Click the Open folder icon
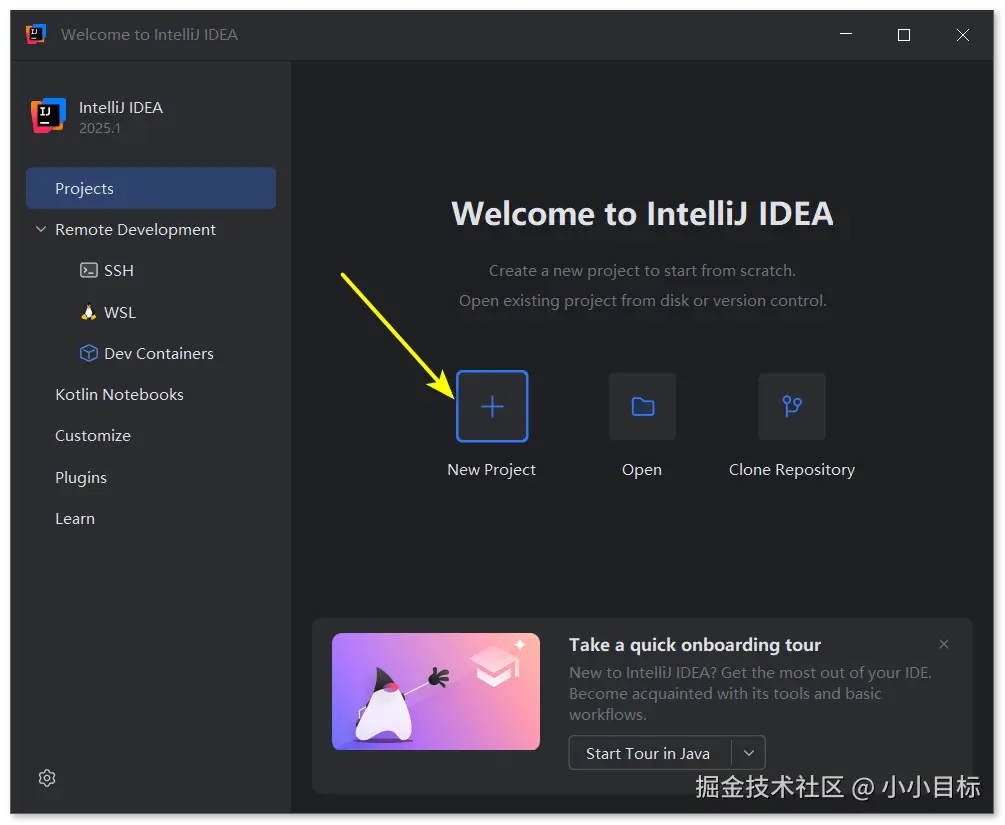The image size is (1005, 825). click(x=642, y=406)
